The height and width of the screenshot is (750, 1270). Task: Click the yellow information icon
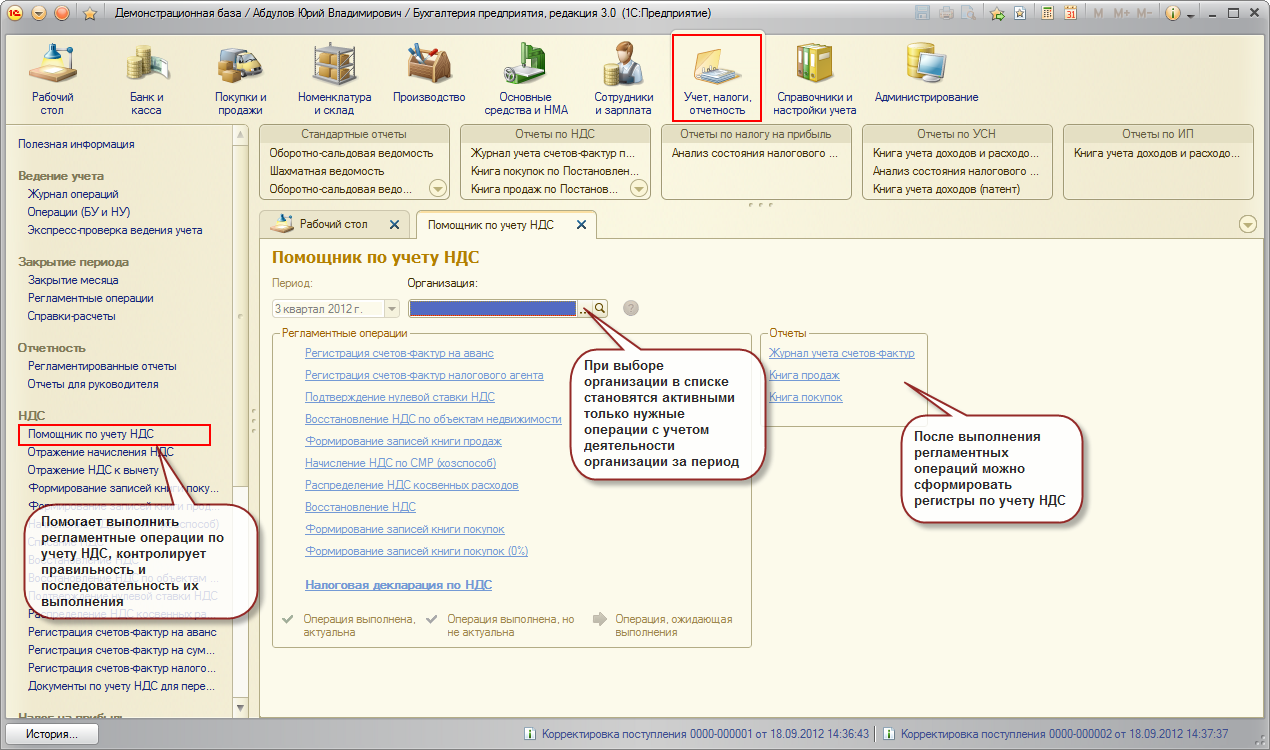coord(1174,14)
